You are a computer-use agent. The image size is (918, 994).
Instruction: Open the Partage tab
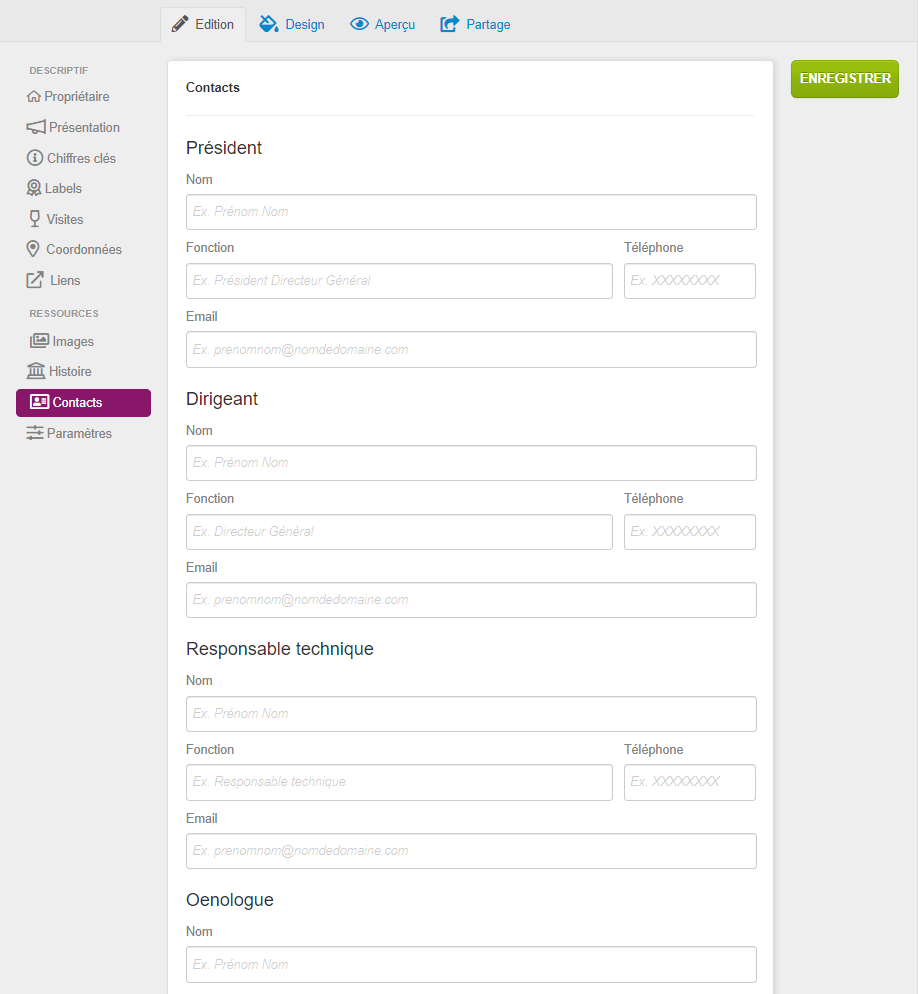tap(475, 24)
